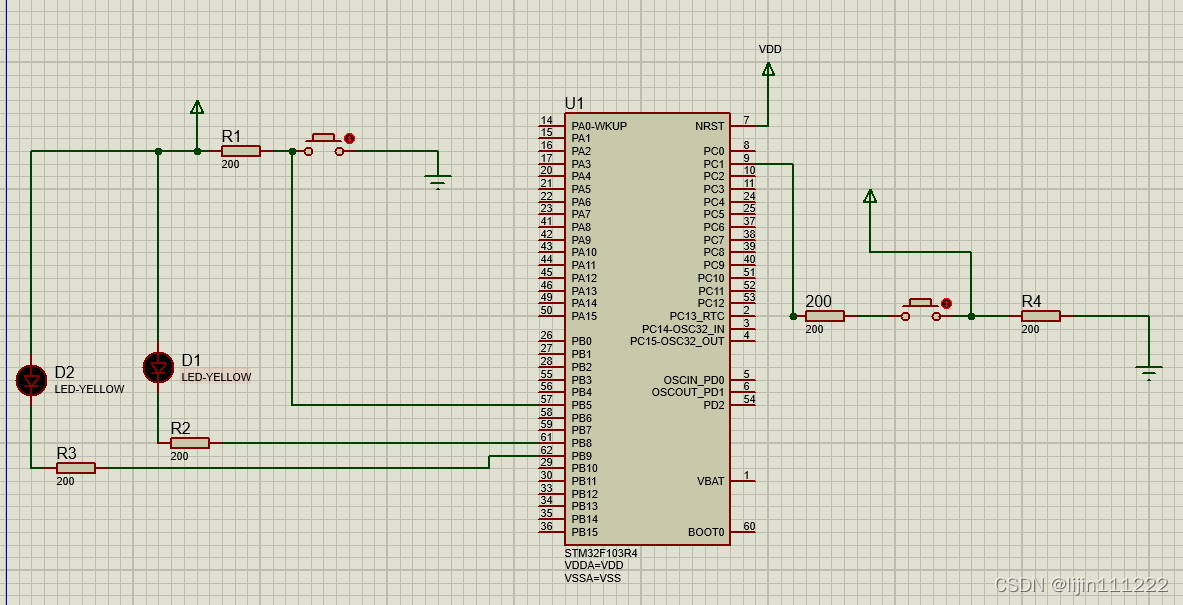1183x605 pixels.
Task: Click the LED-YELLOW label under D2
Action: click(x=89, y=390)
